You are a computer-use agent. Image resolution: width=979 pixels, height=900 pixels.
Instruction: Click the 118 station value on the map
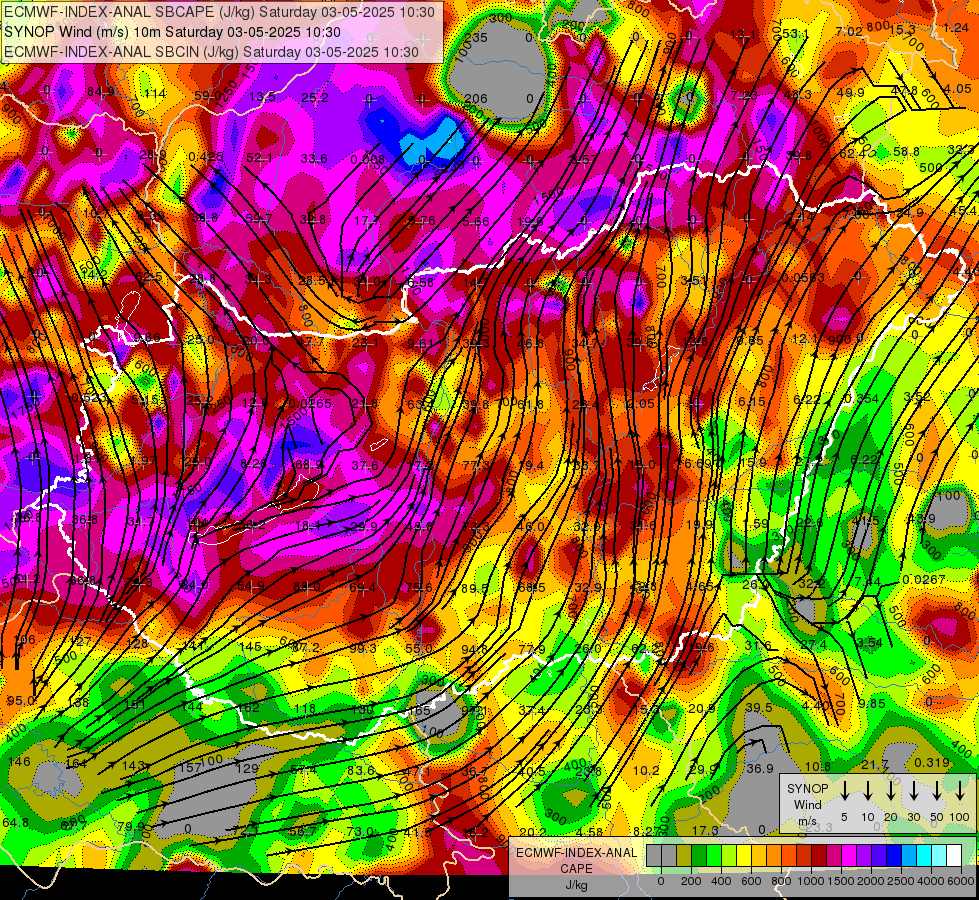(305, 709)
